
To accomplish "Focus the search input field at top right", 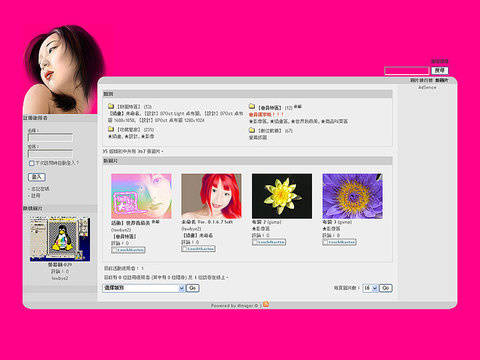I will coord(407,71).
